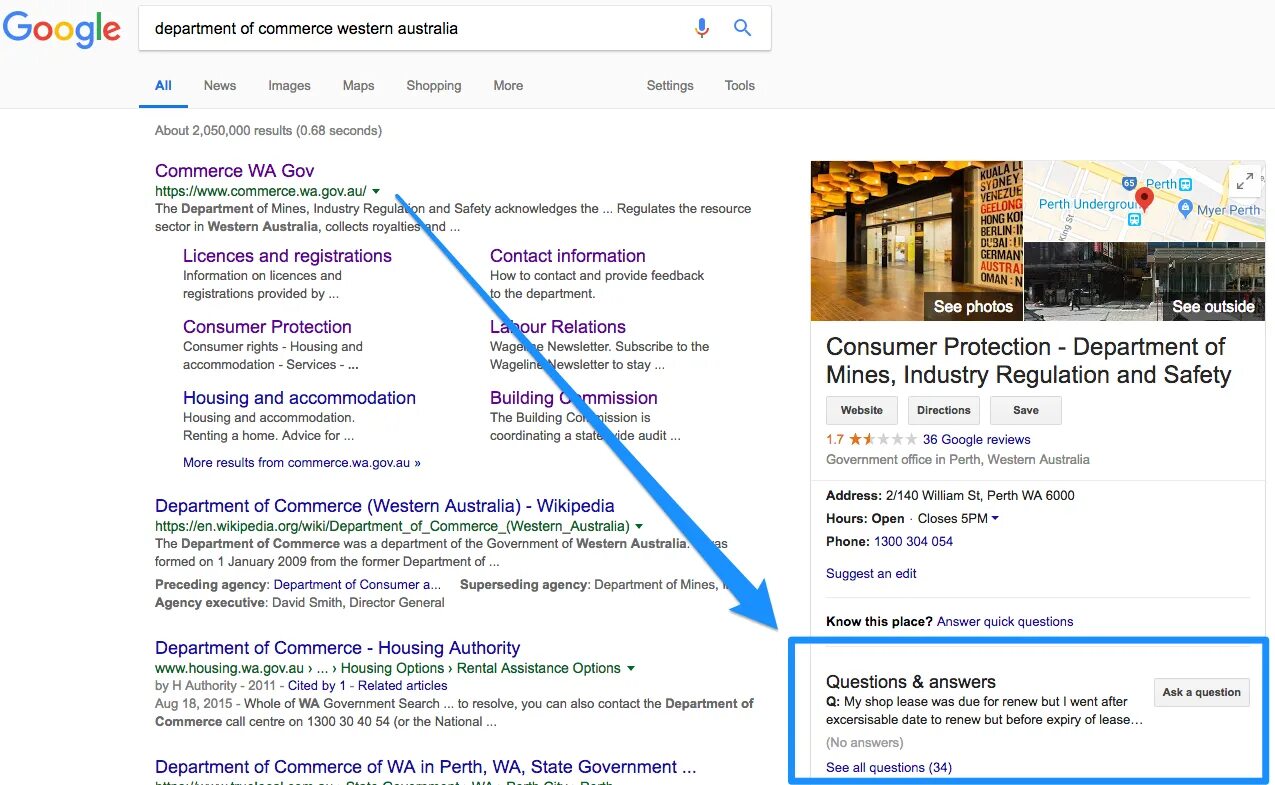Expand the arrow next to commerce.wa.gov.au URL
The image size is (1275, 785).
coord(376,191)
